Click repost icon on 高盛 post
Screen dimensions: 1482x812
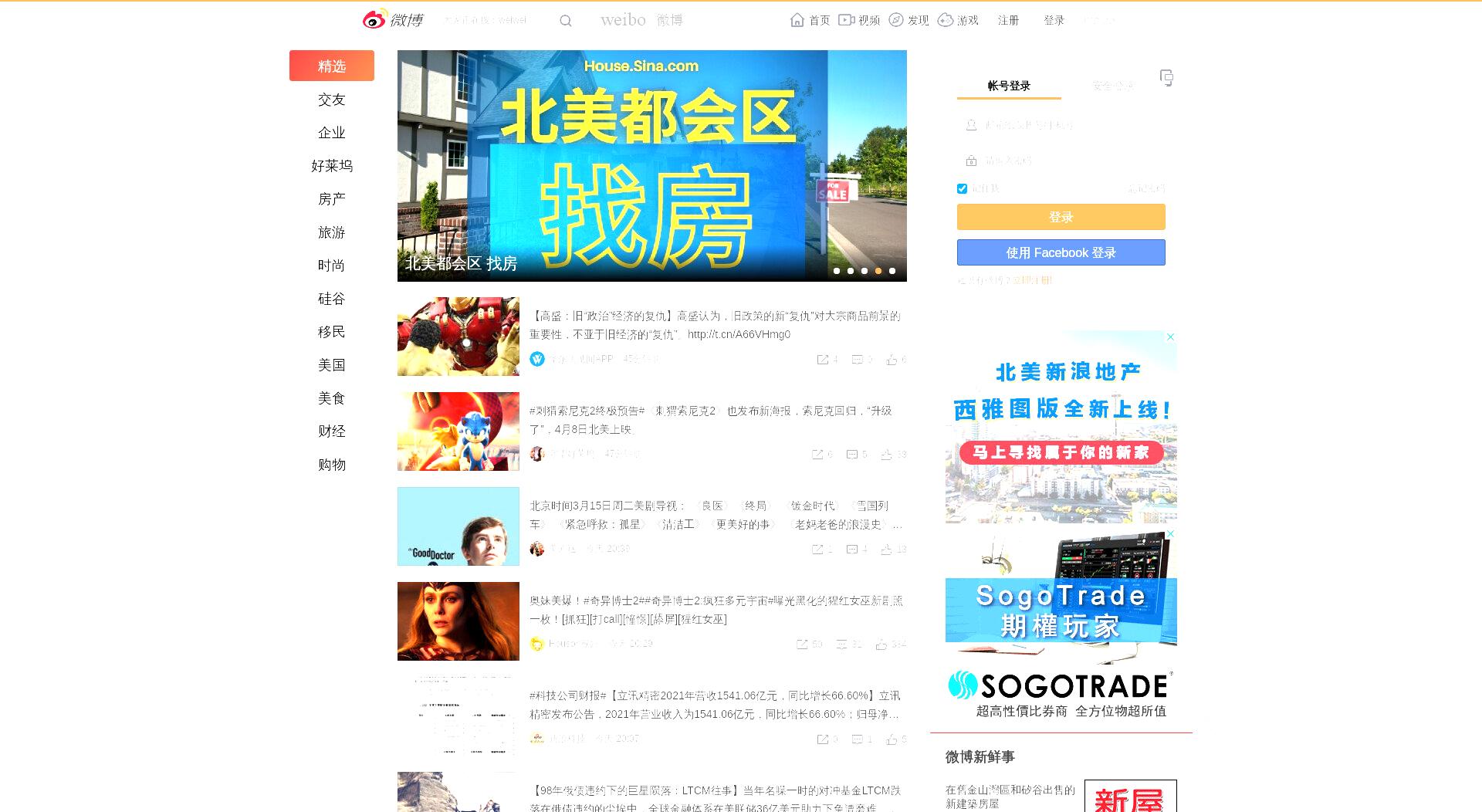(823, 360)
